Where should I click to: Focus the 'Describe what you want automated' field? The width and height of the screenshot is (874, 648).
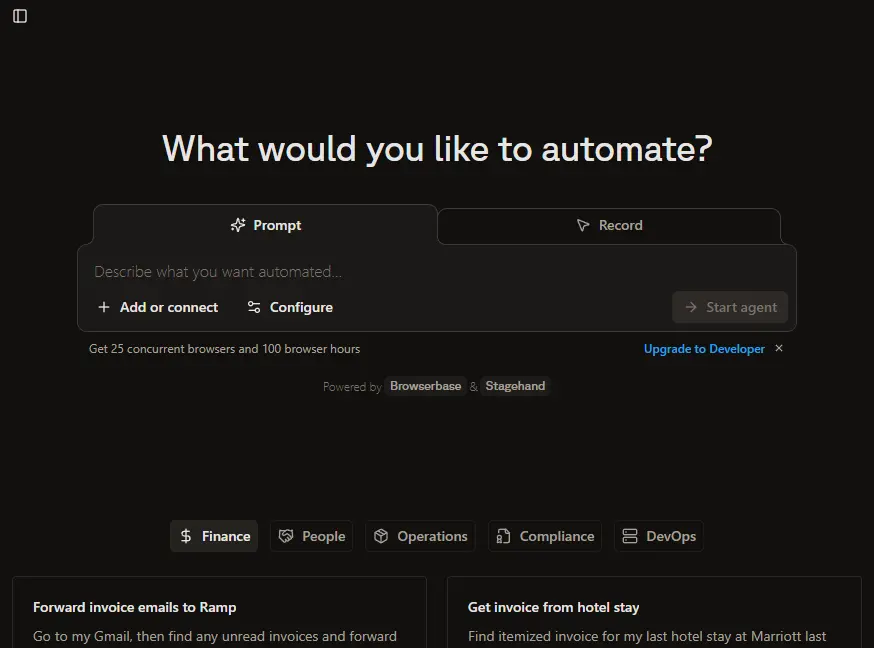(x=436, y=272)
